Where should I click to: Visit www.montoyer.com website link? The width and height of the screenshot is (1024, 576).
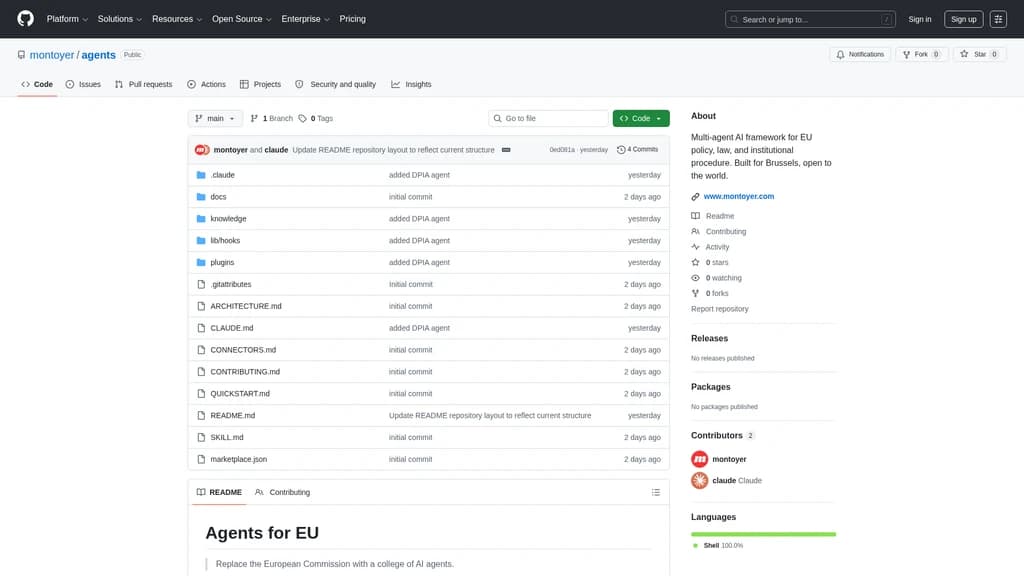pos(739,196)
